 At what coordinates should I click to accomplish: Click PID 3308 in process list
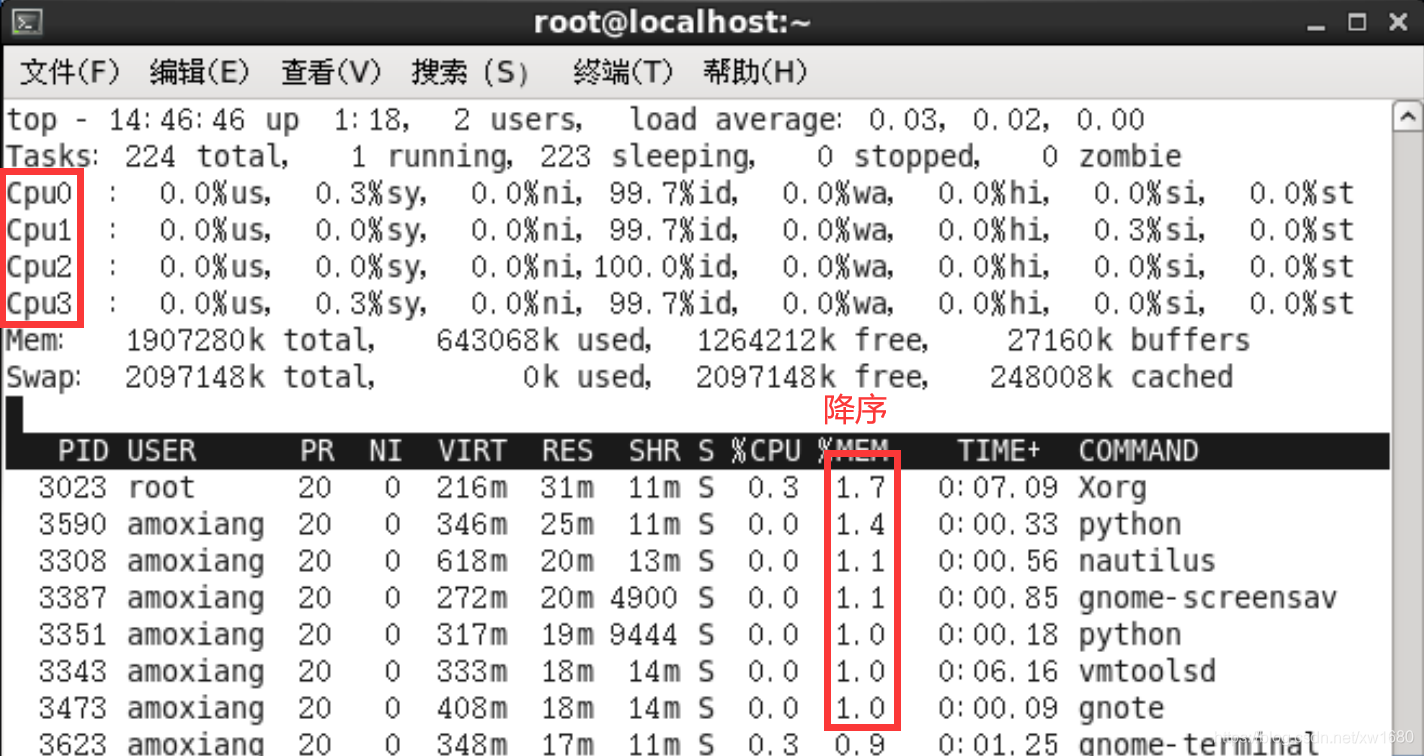click(x=75, y=561)
